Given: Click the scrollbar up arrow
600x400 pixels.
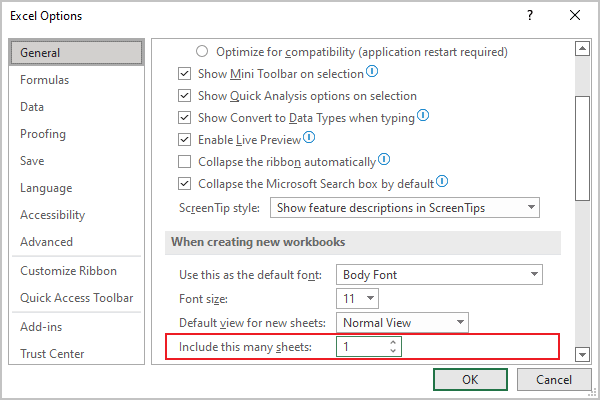Looking at the screenshot, I should point(582,48).
